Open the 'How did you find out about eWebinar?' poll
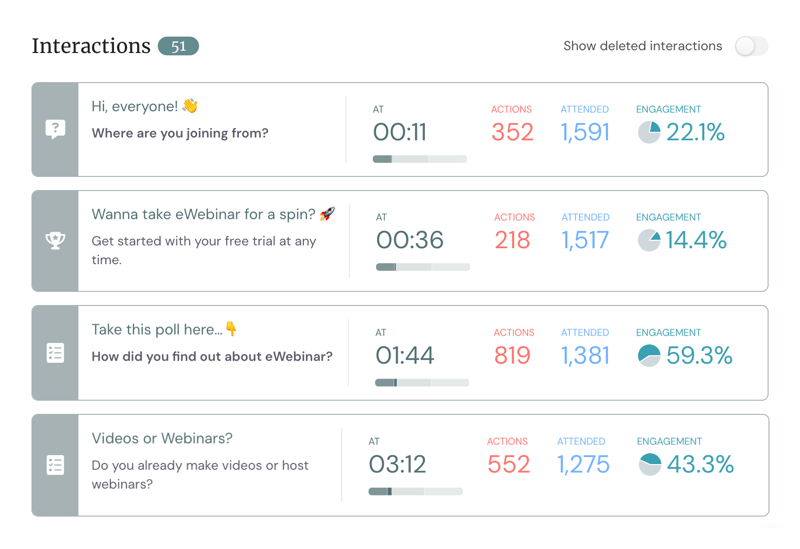Image resolution: width=800 pixels, height=549 pixels. pos(212,356)
